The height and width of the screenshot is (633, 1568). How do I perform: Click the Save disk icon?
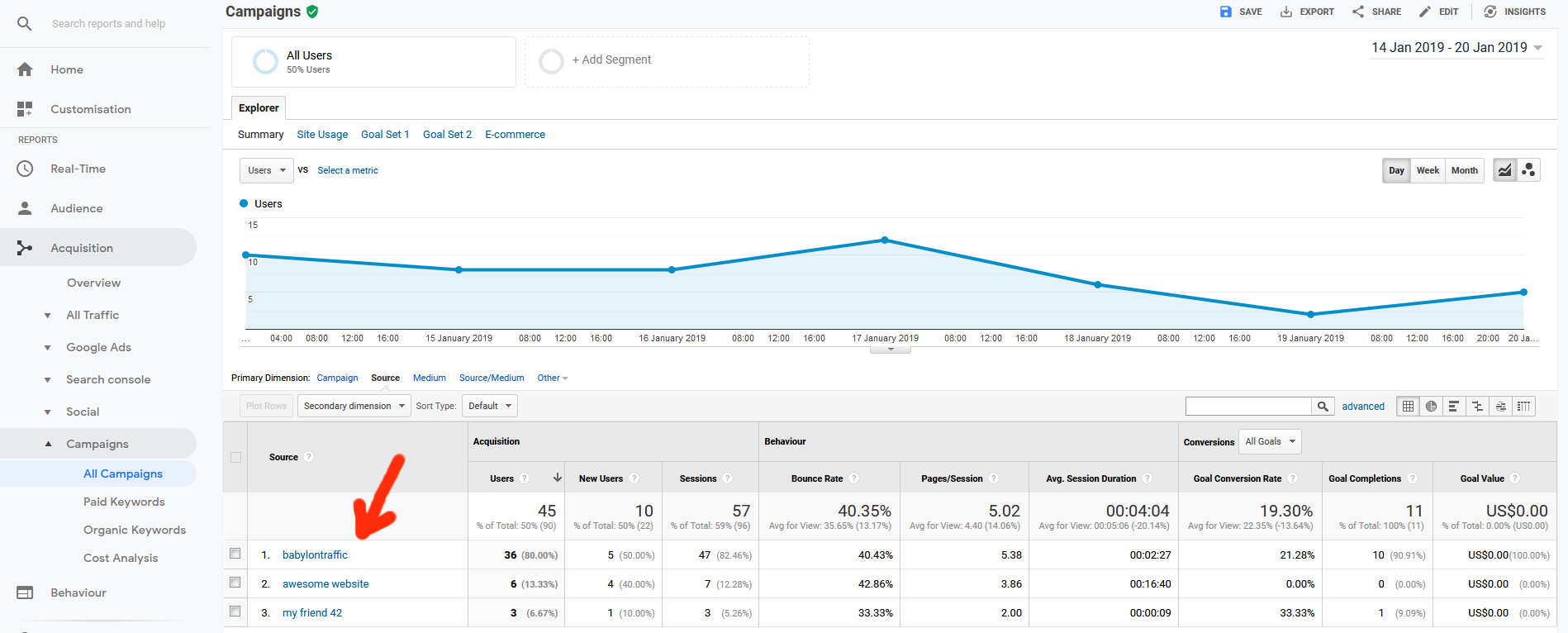click(x=1226, y=12)
